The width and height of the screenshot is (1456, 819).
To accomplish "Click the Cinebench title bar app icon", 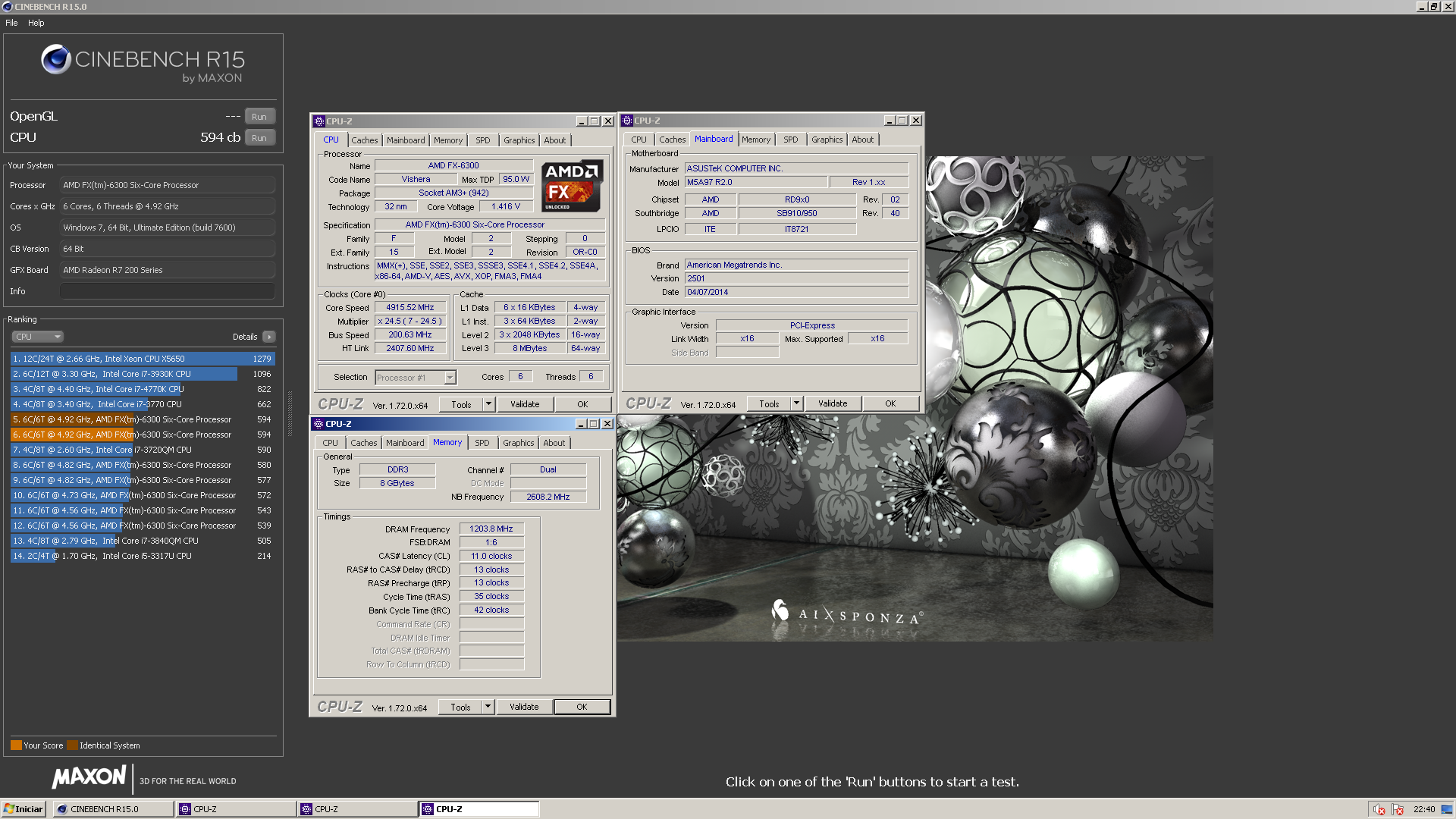I will point(7,7).
